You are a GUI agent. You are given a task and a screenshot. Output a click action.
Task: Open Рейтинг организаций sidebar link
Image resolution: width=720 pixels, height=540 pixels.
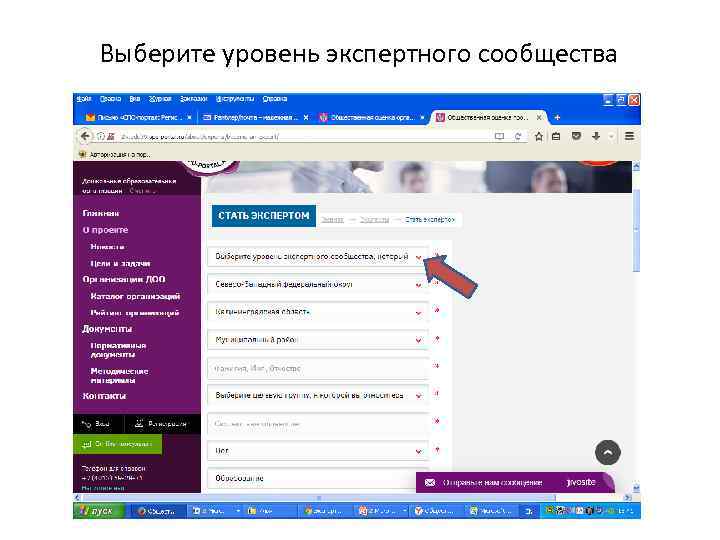point(135,313)
